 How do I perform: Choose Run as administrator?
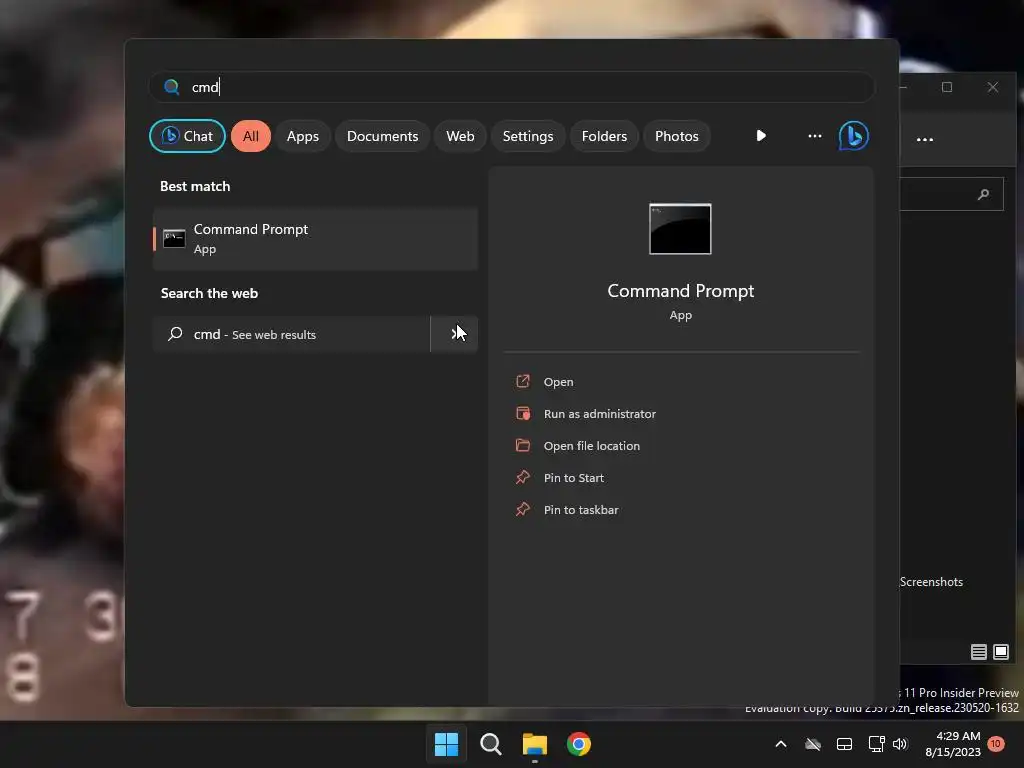click(600, 413)
